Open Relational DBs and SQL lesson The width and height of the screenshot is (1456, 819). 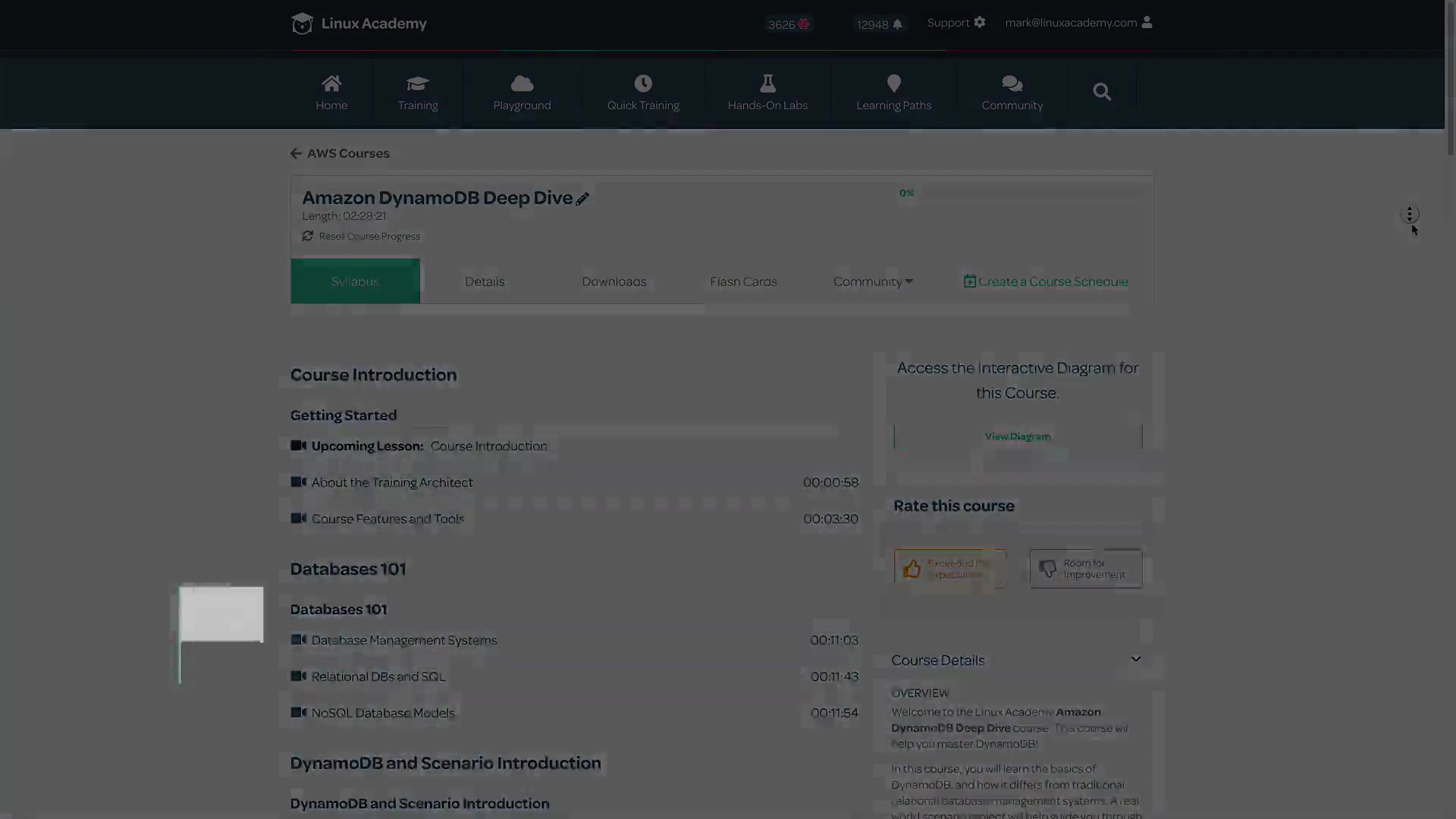pyautogui.click(x=378, y=676)
